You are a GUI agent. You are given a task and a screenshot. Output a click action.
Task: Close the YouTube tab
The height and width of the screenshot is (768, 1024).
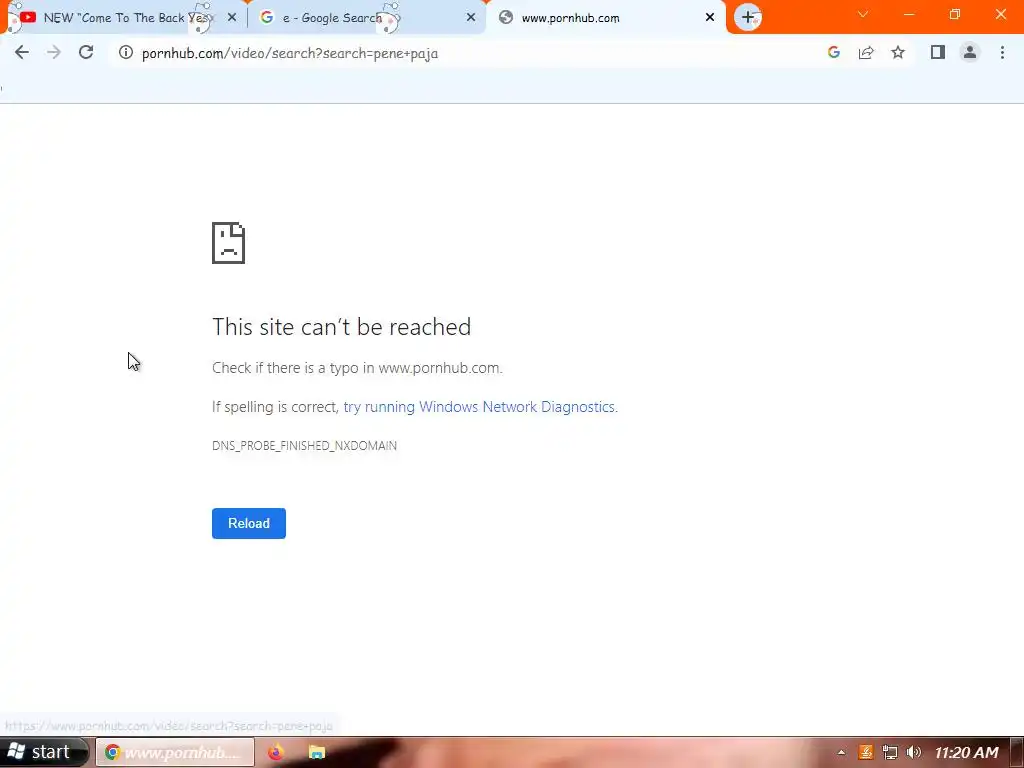(x=232, y=18)
